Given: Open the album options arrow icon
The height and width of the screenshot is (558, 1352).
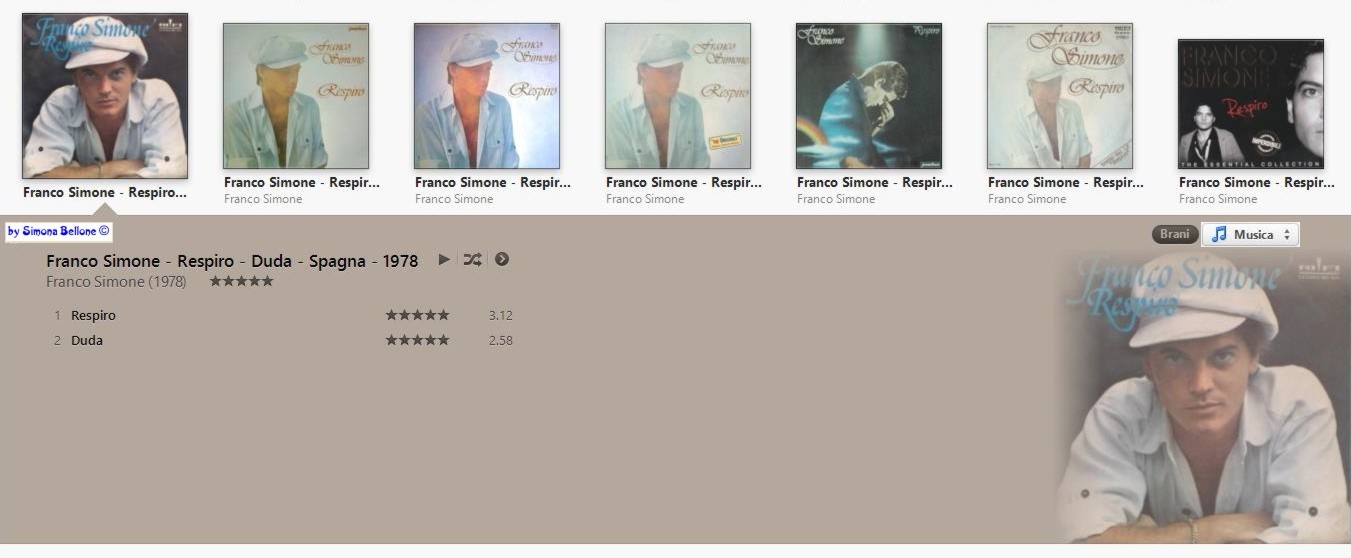Looking at the screenshot, I should [502, 260].
